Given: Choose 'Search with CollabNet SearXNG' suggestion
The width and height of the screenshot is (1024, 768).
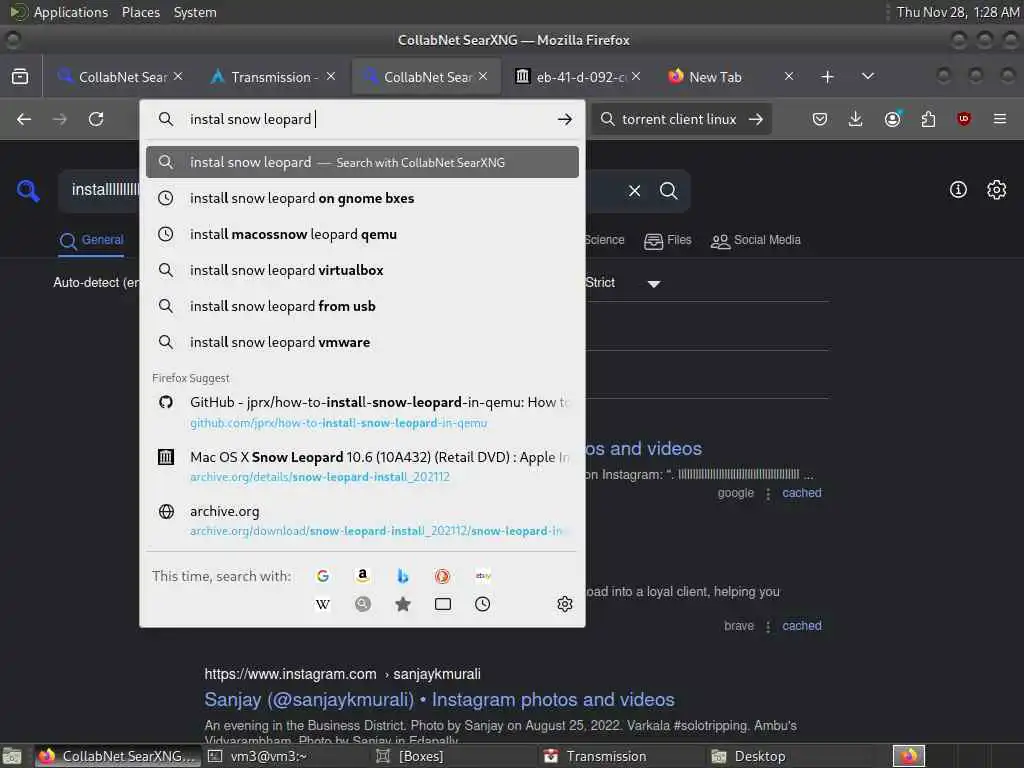Looking at the screenshot, I should 362,162.
